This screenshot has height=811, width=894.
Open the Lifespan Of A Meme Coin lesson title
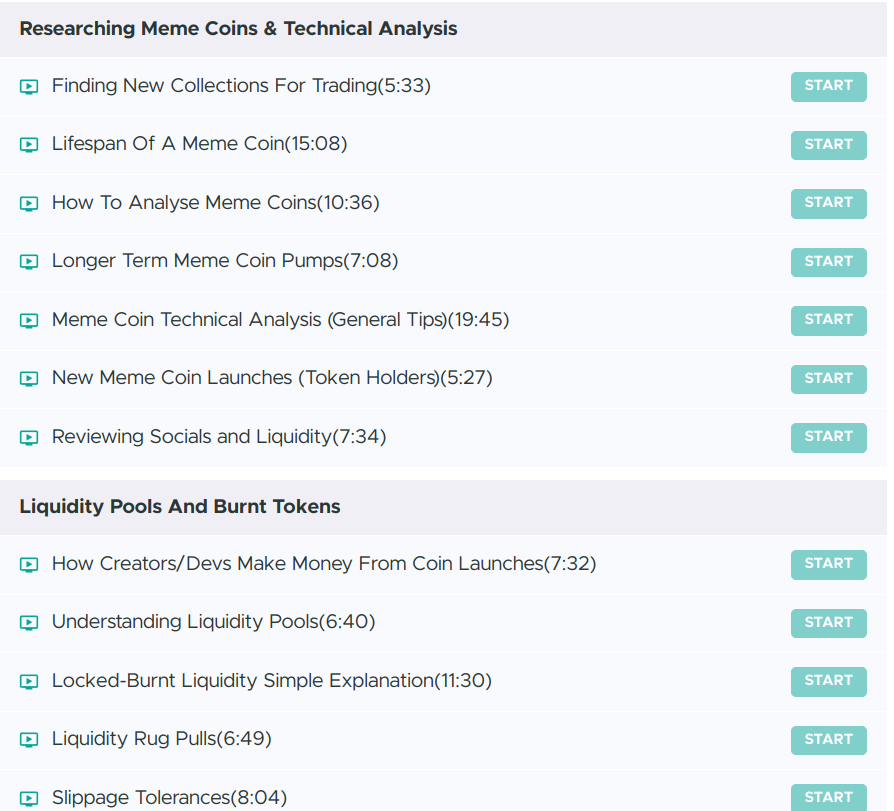[x=199, y=144]
